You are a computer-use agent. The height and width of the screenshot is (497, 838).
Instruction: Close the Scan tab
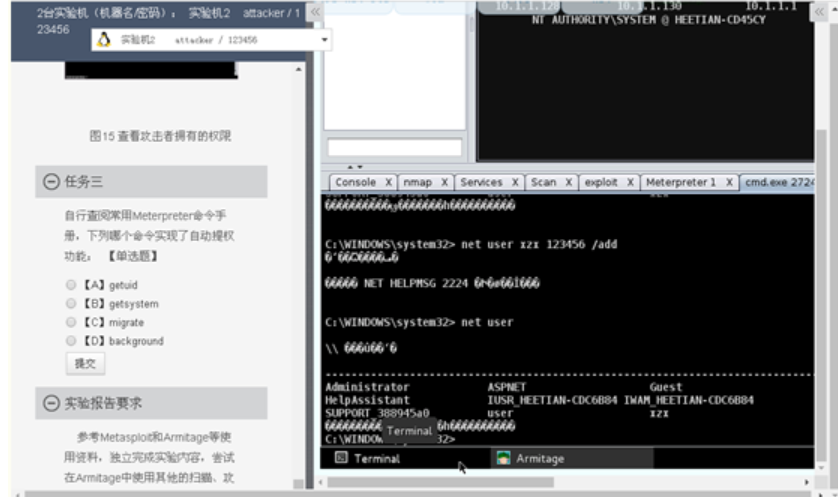[x=569, y=182]
